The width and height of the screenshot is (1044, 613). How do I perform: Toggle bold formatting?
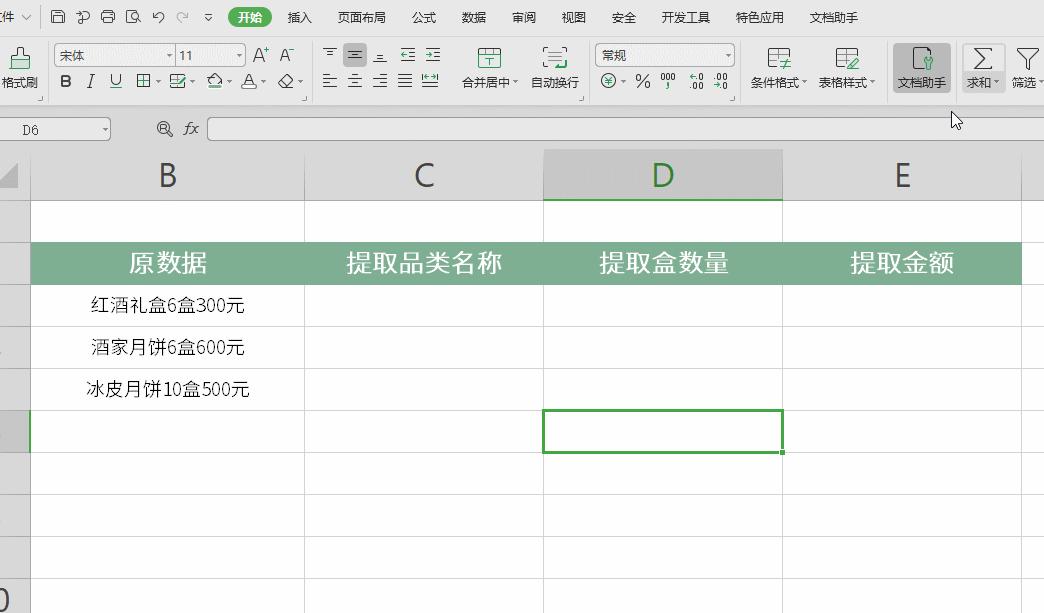(65, 81)
